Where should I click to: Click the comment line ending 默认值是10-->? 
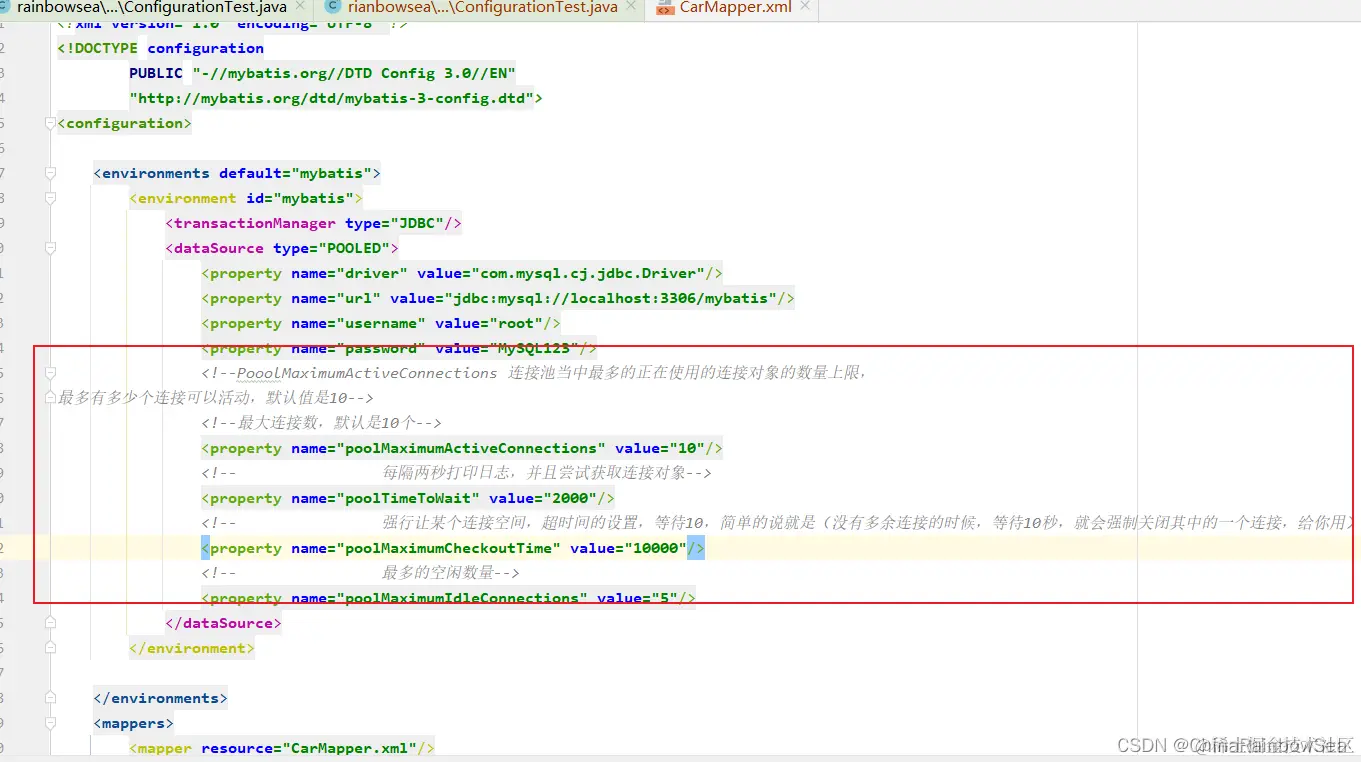(215, 398)
